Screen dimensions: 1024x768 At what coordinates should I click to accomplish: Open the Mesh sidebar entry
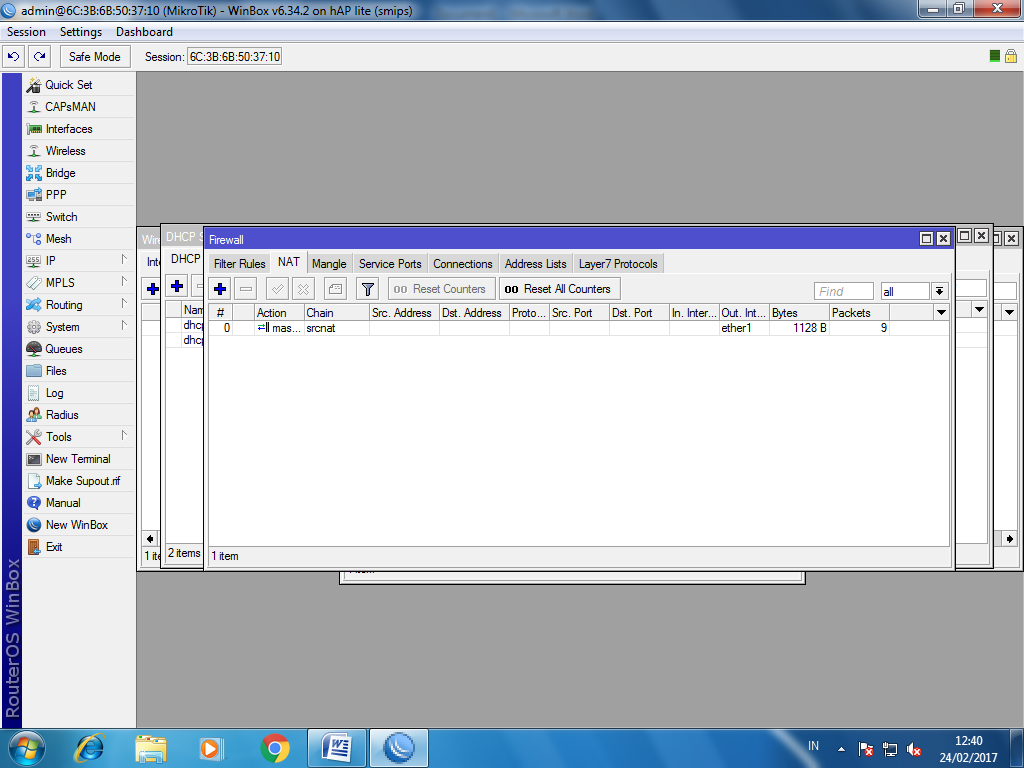click(x=78, y=239)
